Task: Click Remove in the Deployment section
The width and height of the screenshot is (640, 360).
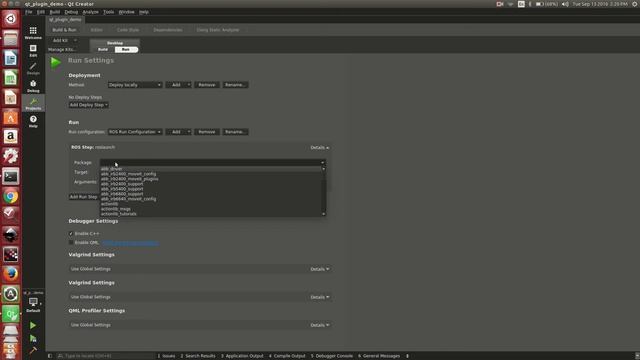Action: [207, 85]
